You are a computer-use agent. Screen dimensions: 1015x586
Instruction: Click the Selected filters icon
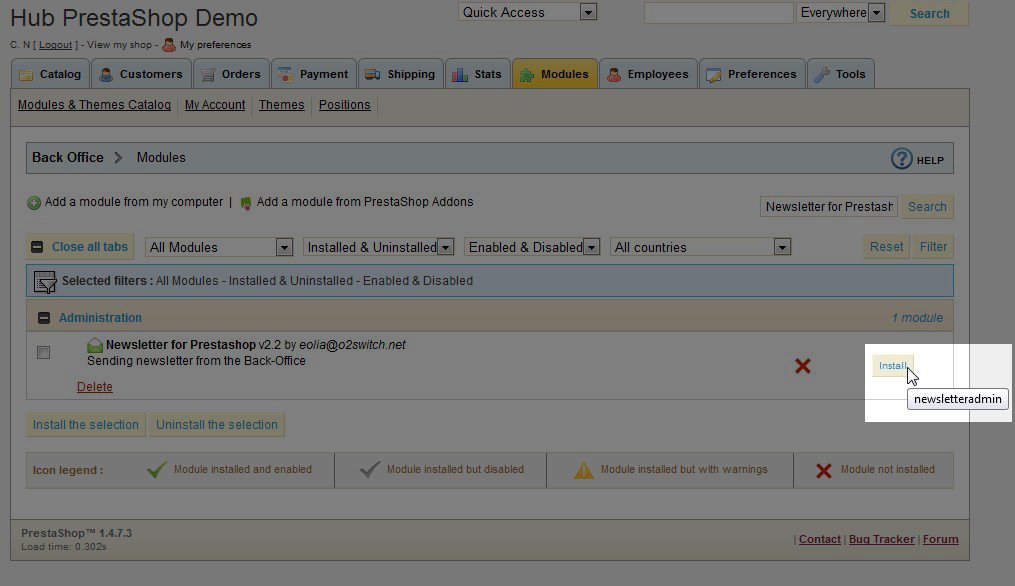point(45,282)
